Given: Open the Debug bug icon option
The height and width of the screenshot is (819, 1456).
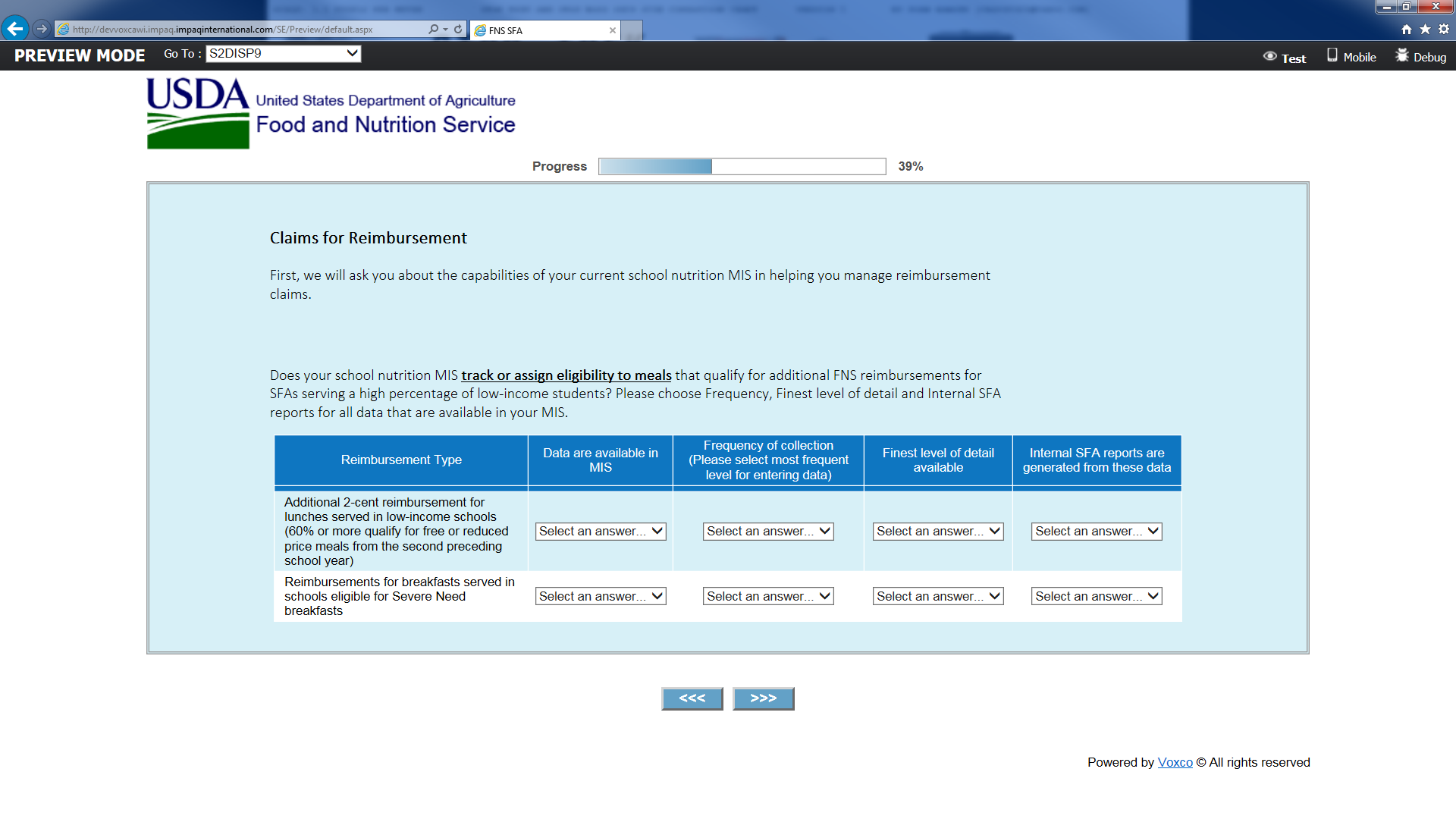Looking at the screenshot, I should pos(1420,57).
